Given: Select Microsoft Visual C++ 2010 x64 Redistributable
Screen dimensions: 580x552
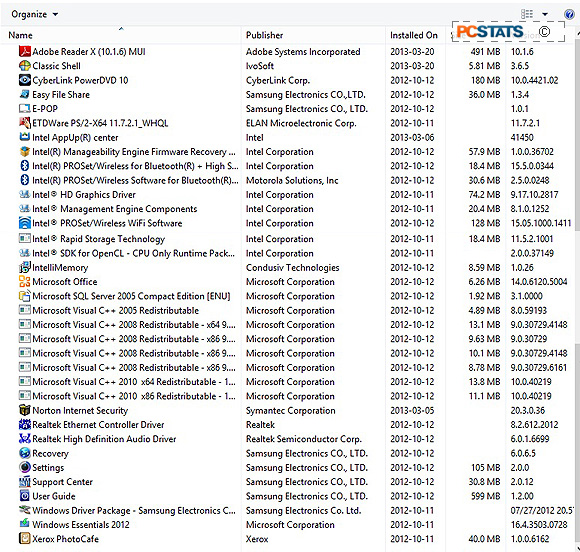Looking at the screenshot, I should tap(286, 381).
